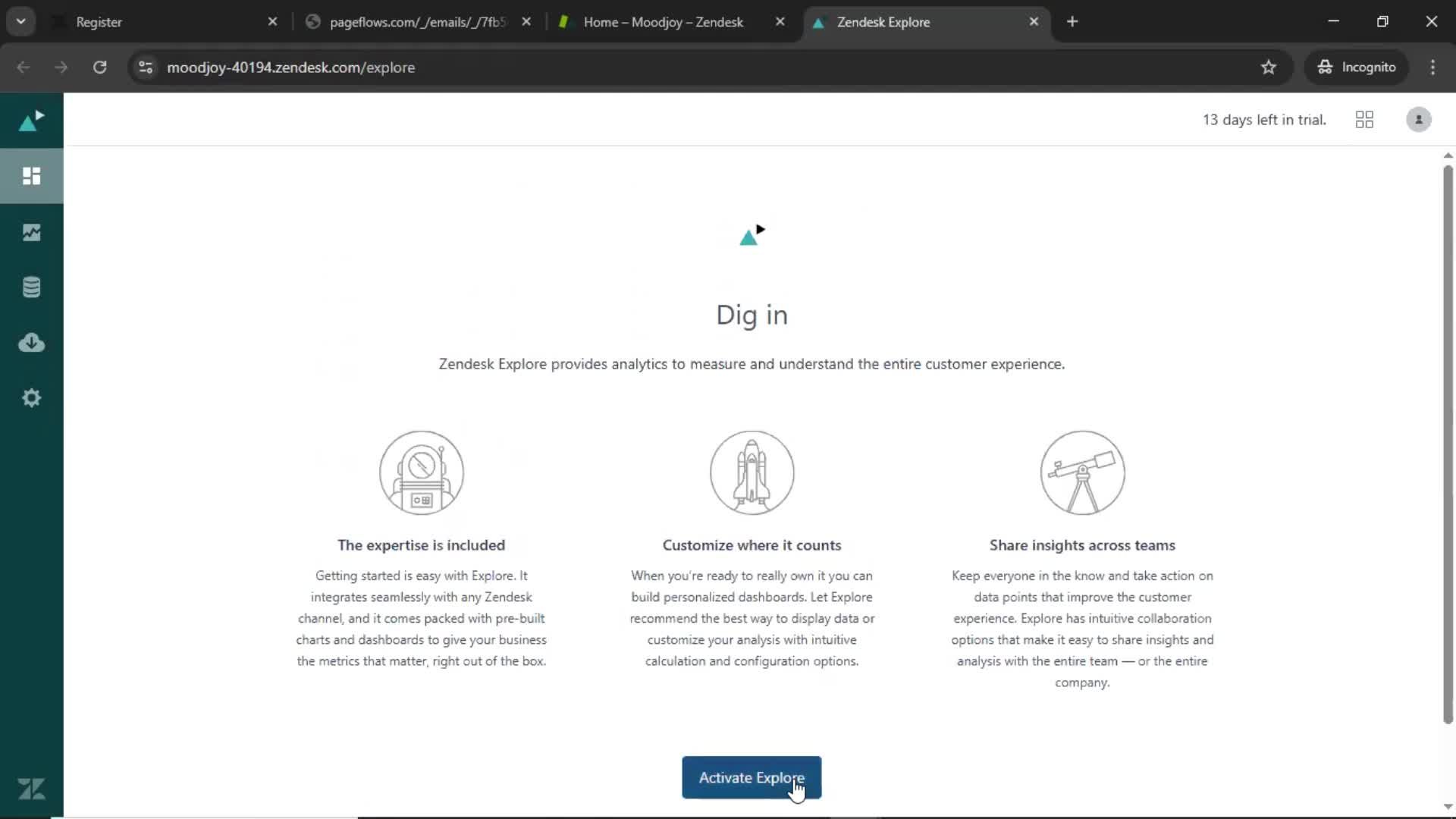Go back with the browser back arrow
This screenshot has width=1456, height=819.
(24, 67)
